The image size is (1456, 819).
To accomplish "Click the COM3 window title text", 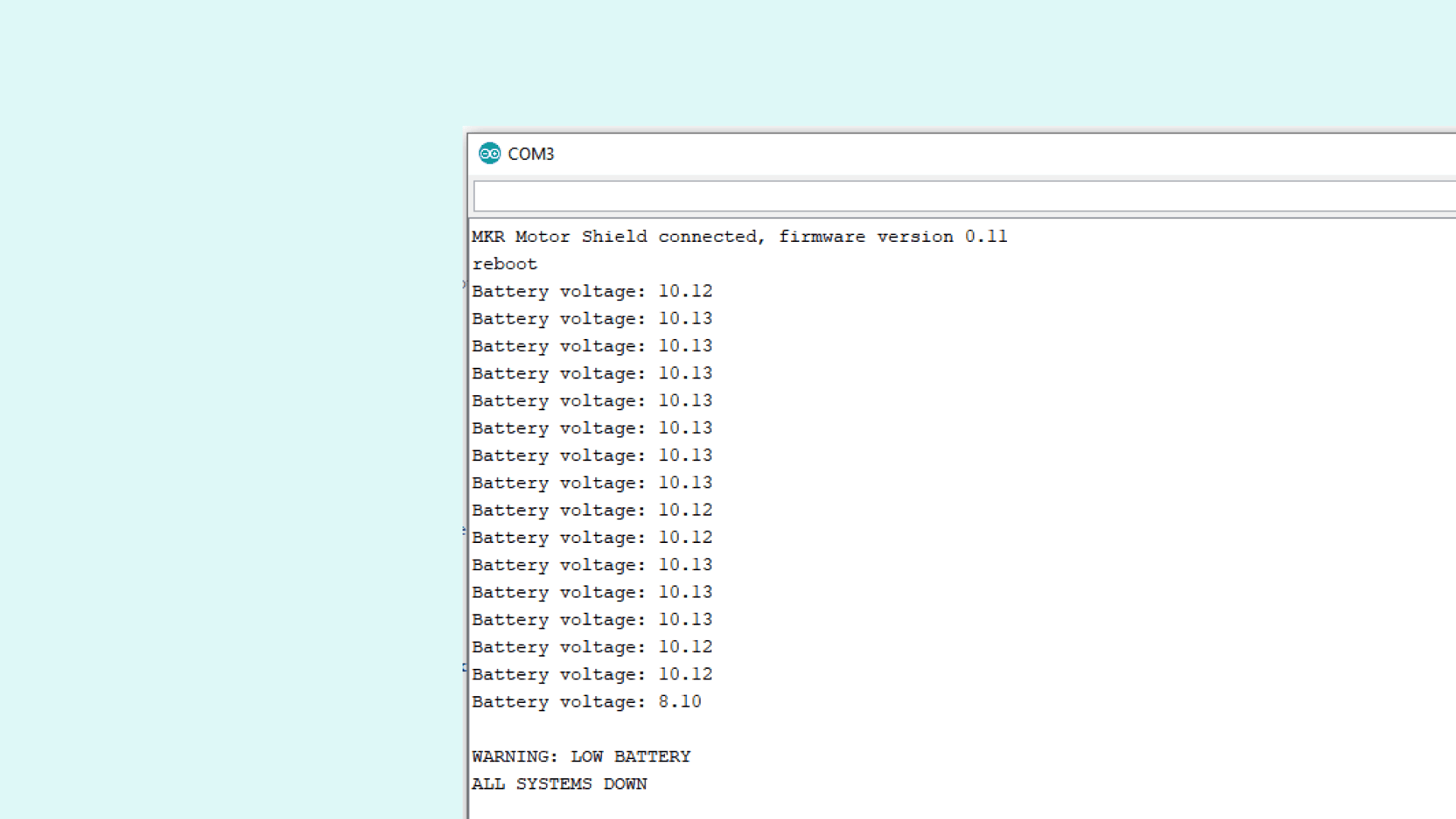I will click(x=531, y=154).
